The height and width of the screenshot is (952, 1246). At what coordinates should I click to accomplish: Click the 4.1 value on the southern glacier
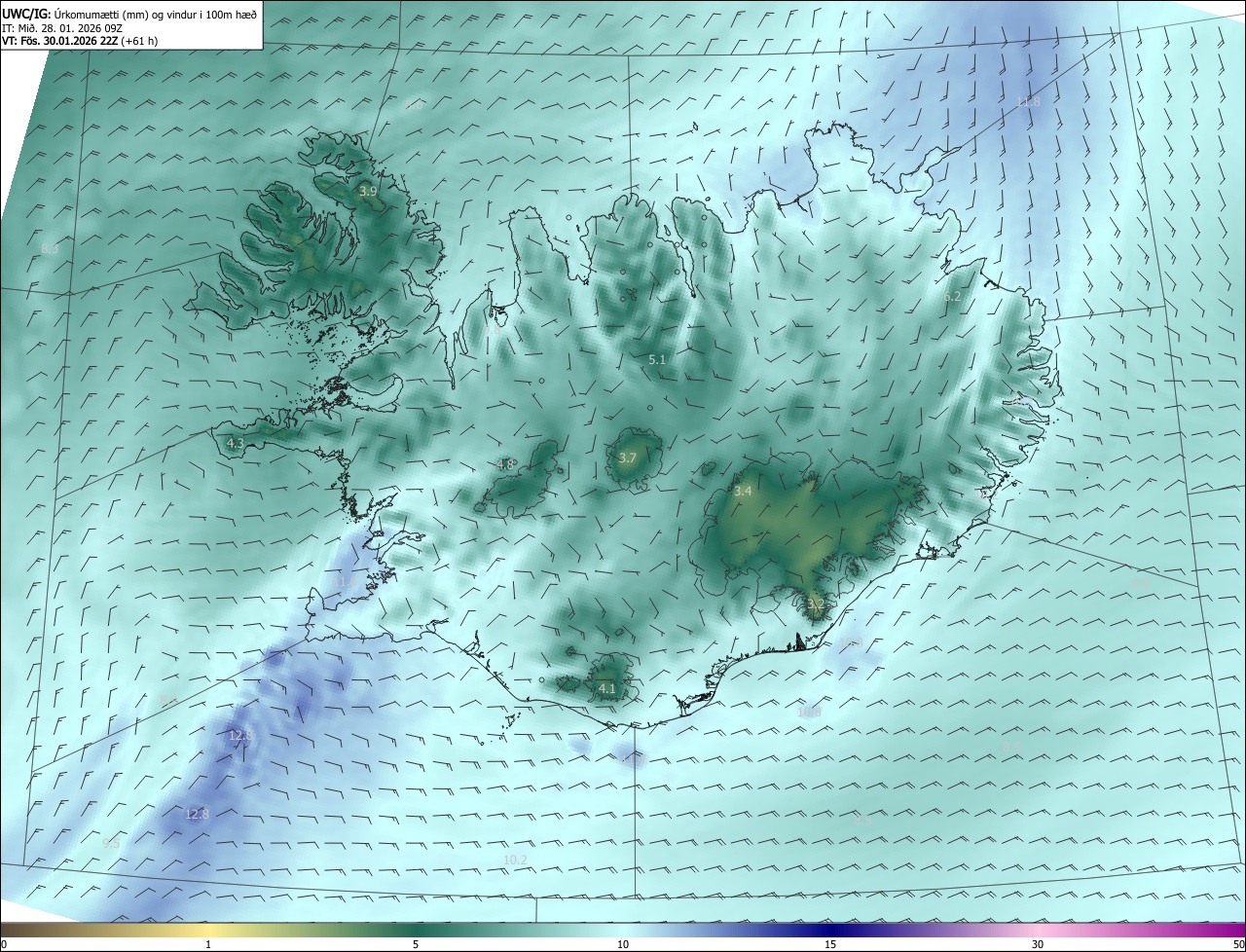point(607,688)
